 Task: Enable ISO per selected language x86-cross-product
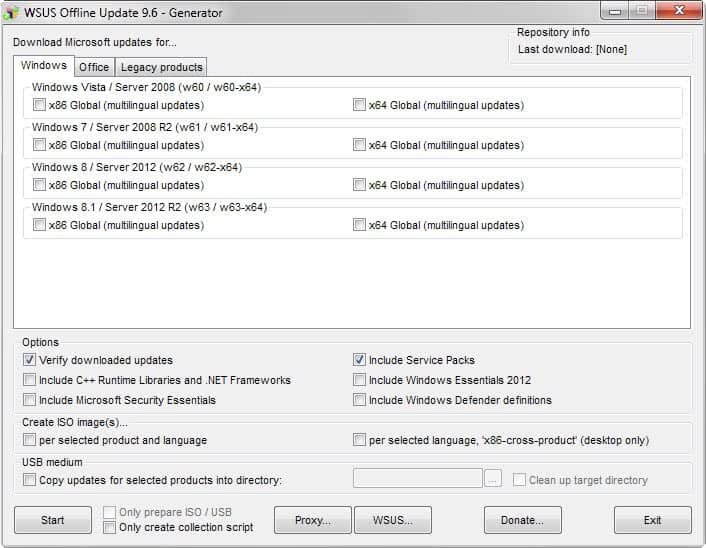(359, 440)
